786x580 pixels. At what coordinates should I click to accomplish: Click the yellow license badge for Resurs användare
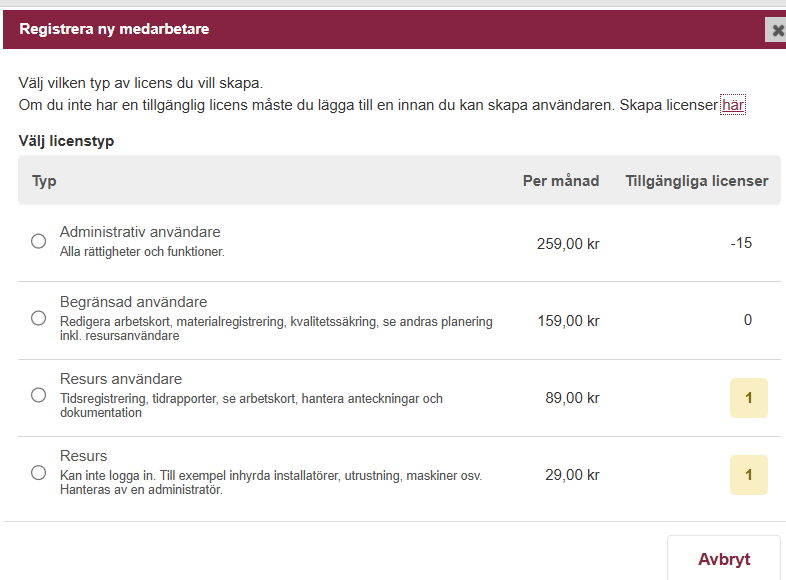749,398
